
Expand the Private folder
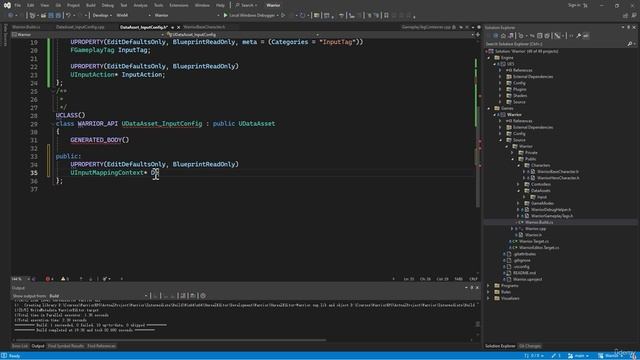513,153
